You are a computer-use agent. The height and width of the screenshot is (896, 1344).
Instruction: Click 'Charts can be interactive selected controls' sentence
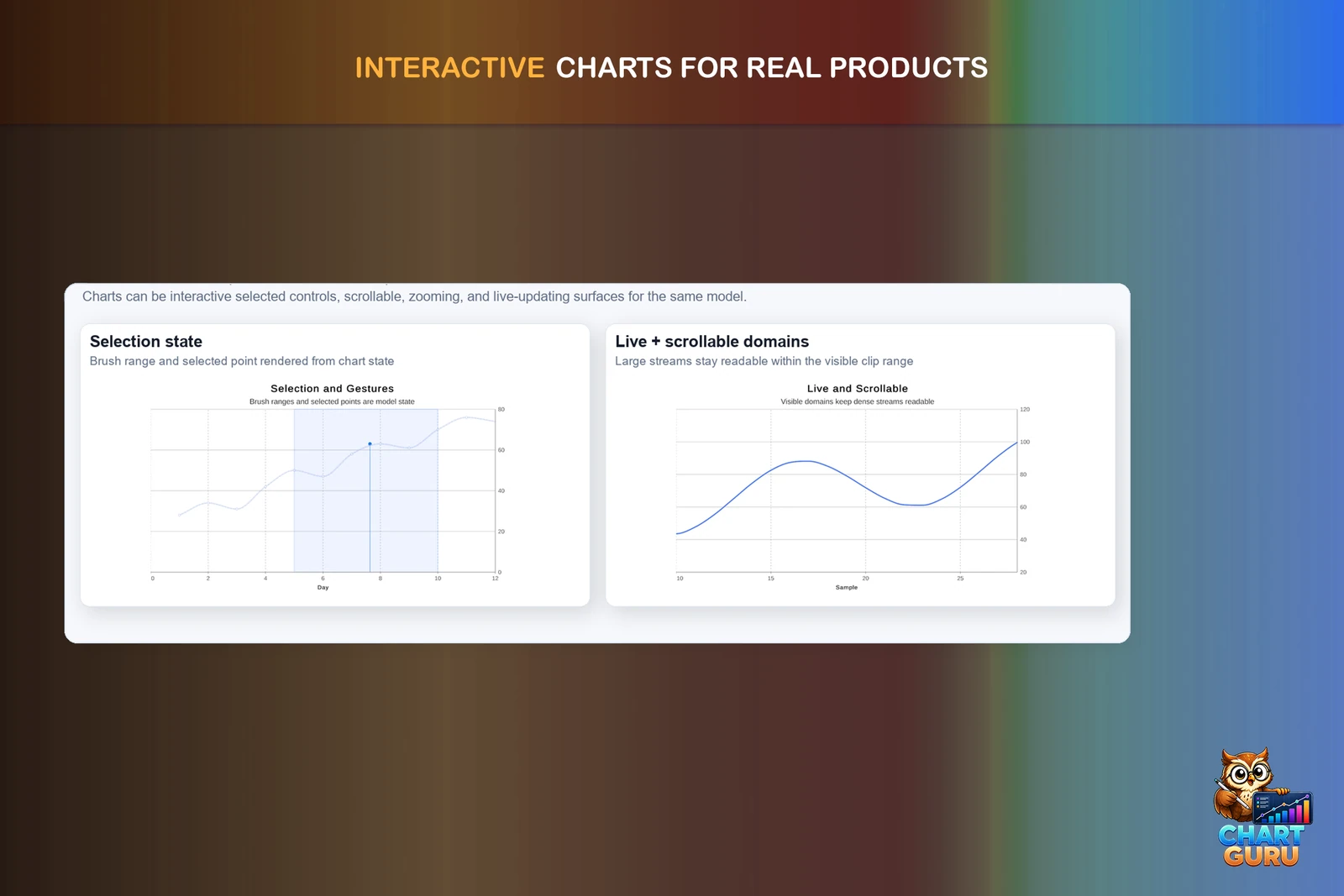click(414, 296)
